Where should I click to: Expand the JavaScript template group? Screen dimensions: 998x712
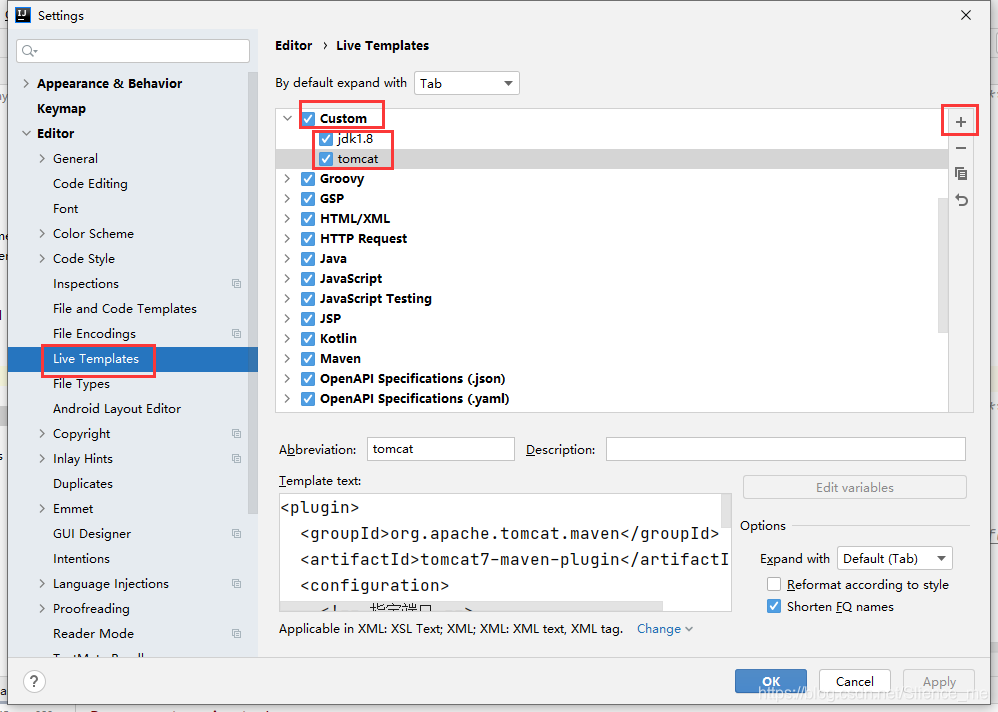coord(287,279)
